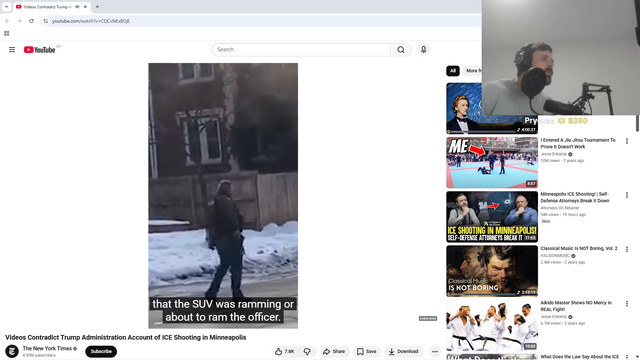
Task: Go back in browser history
Action: coord(7,21)
